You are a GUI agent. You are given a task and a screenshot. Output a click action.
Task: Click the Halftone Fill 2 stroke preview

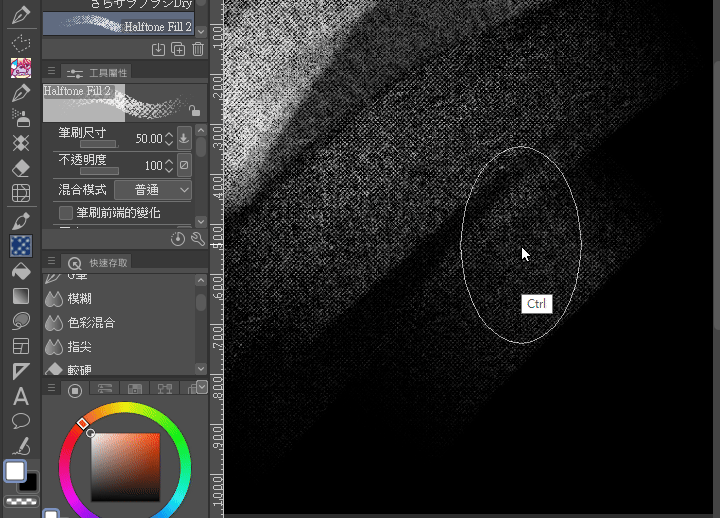click(x=124, y=103)
